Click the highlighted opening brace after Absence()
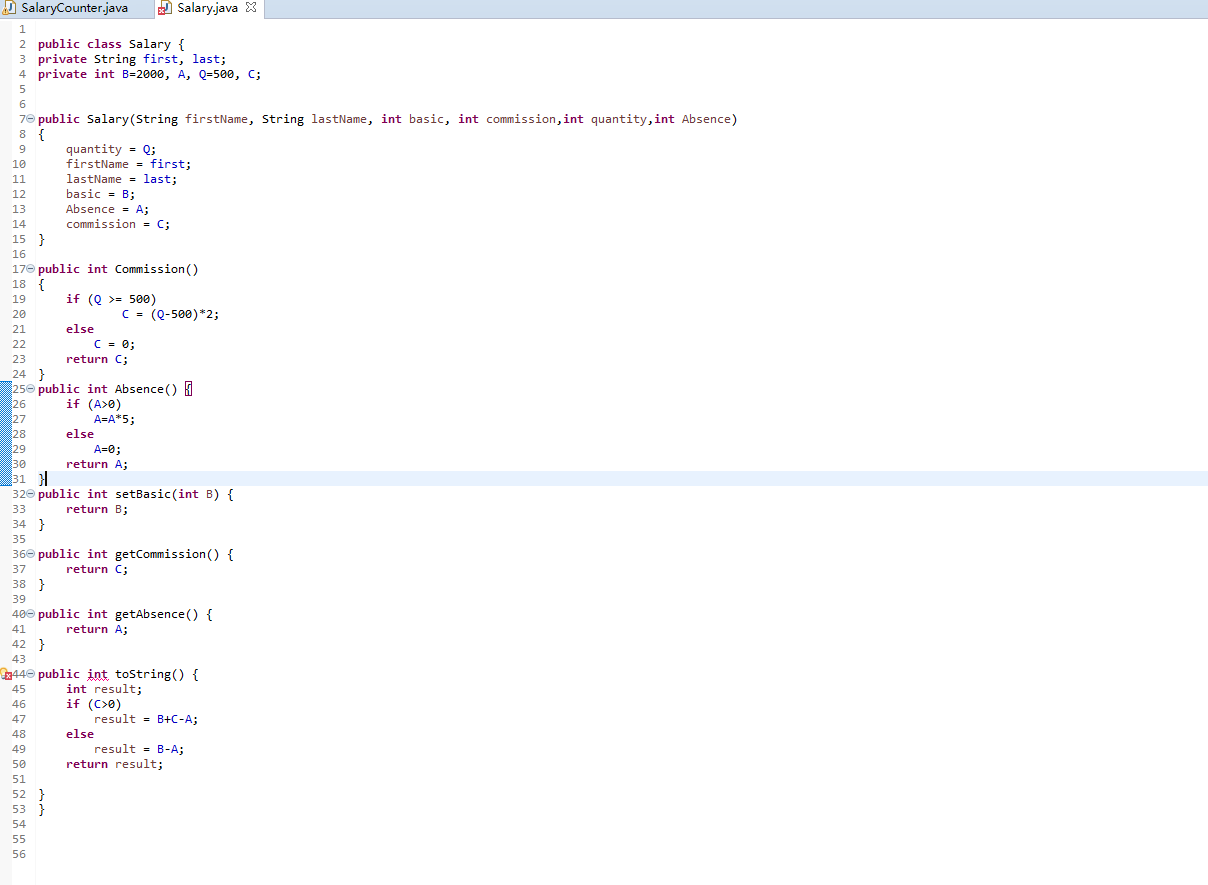 point(188,389)
